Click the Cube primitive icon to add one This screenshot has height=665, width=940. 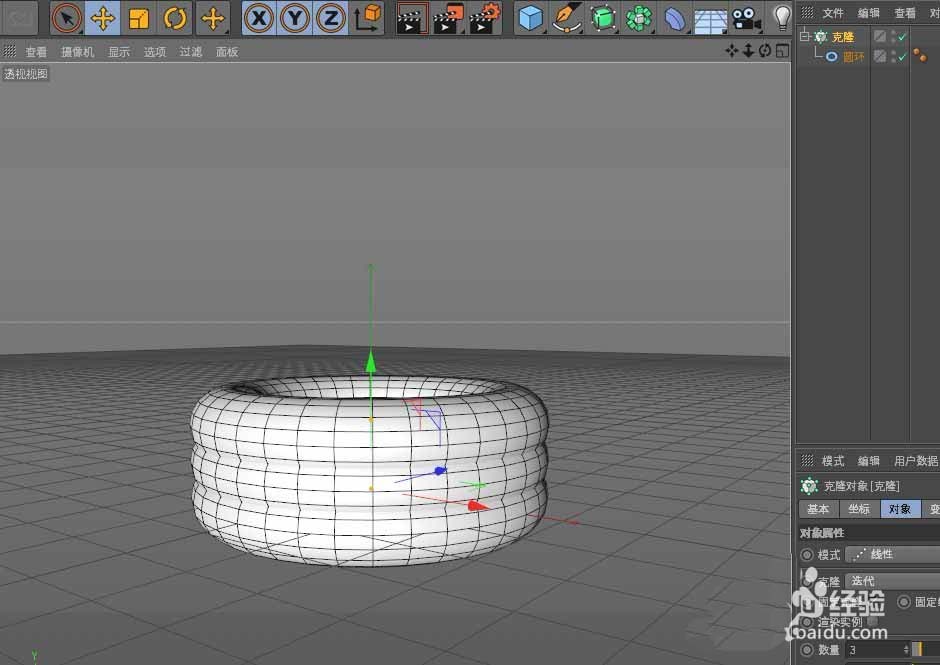click(x=530, y=17)
